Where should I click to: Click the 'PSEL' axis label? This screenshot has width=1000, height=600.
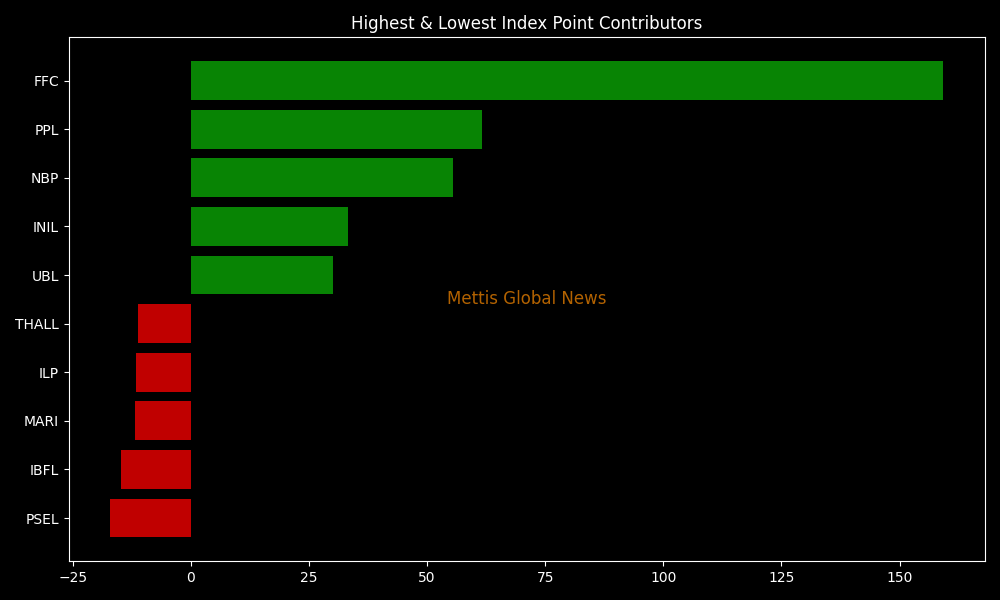click(42, 519)
